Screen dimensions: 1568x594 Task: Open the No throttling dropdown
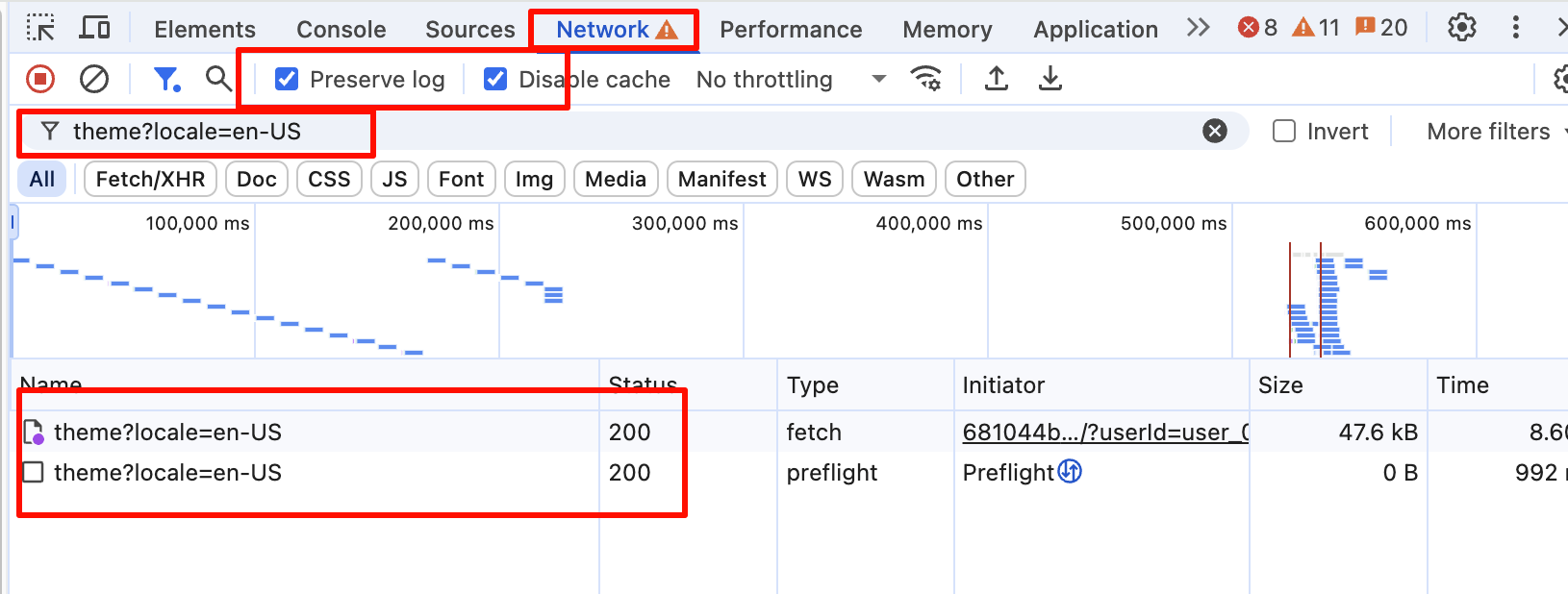point(789,79)
